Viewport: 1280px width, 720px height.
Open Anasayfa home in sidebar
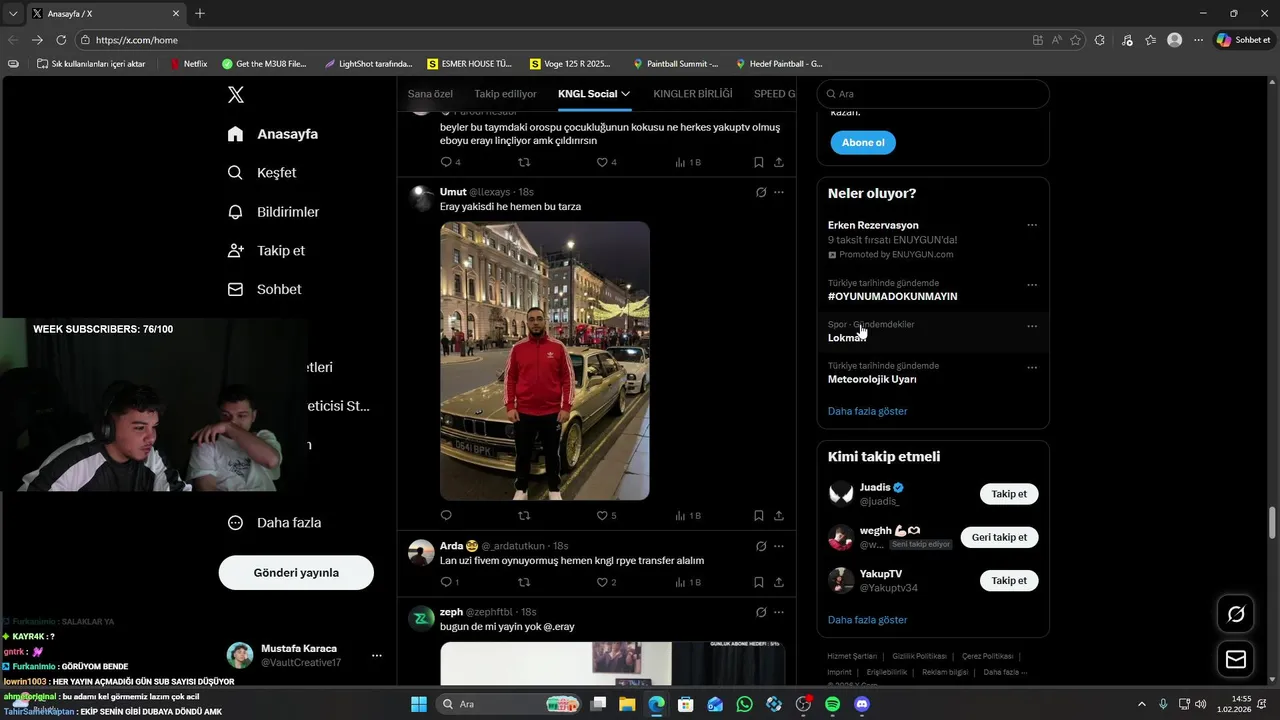(x=273, y=134)
